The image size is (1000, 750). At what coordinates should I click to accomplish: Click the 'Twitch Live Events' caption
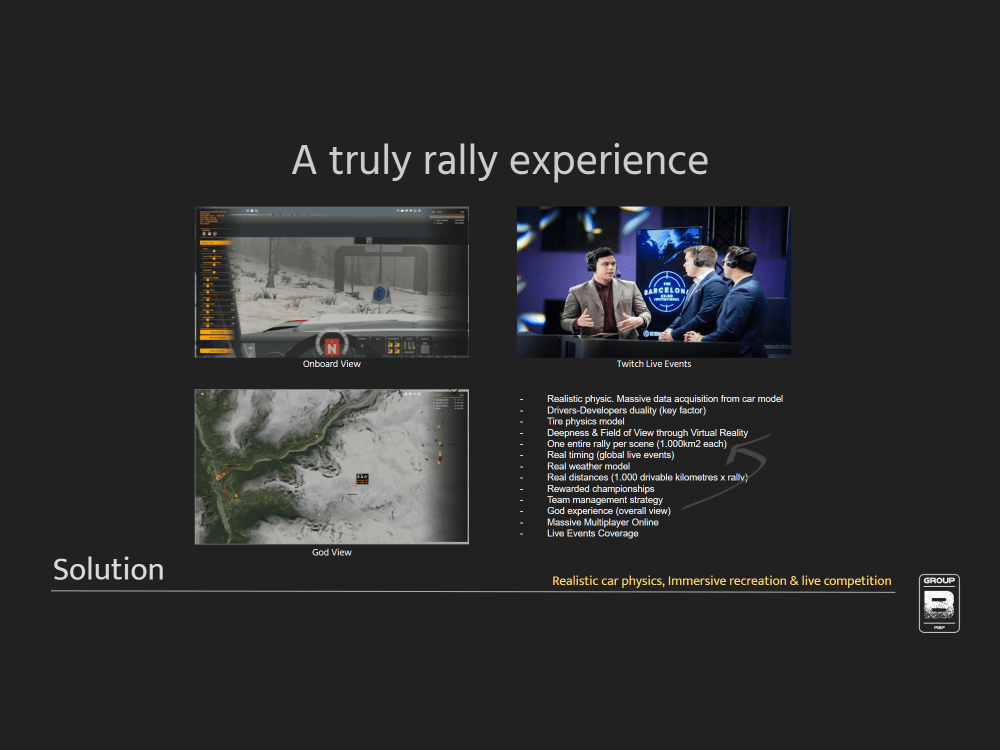pos(654,364)
